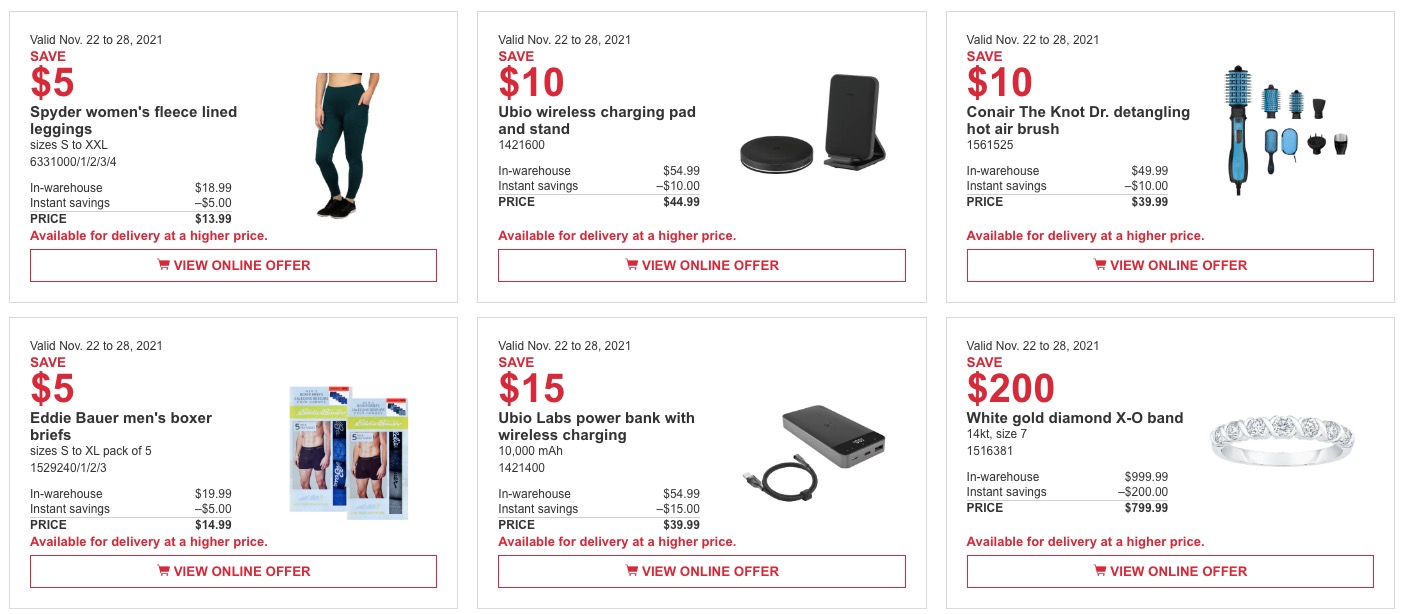This screenshot has width=1409, height=614.
Task: Click the white gold diamond X-O band image
Action: click(1281, 443)
